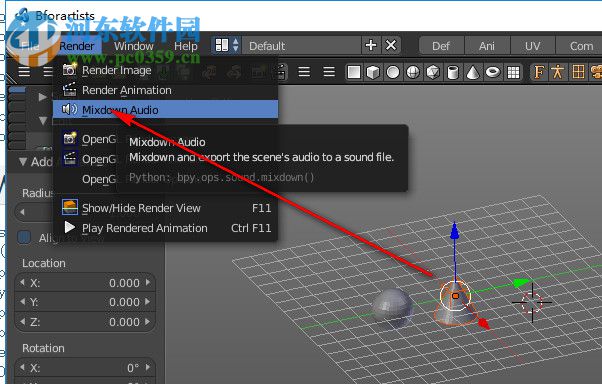Switch to the Ani layout tab
The width and height of the screenshot is (602, 384).
487,46
